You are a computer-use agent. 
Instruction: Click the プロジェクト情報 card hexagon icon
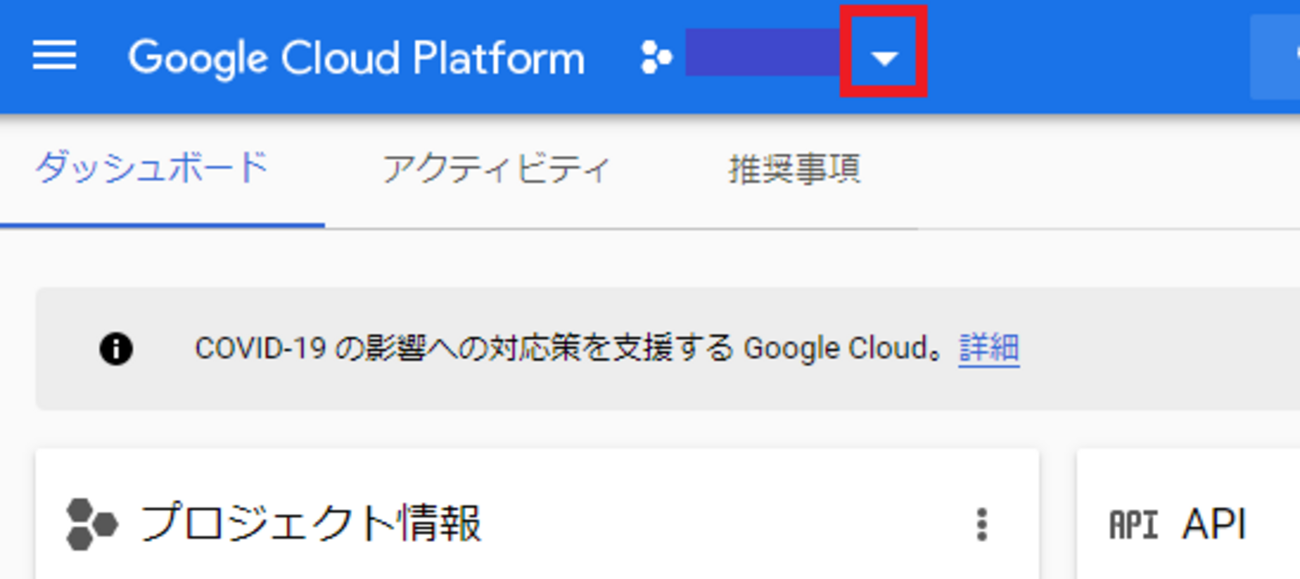(x=92, y=524)
